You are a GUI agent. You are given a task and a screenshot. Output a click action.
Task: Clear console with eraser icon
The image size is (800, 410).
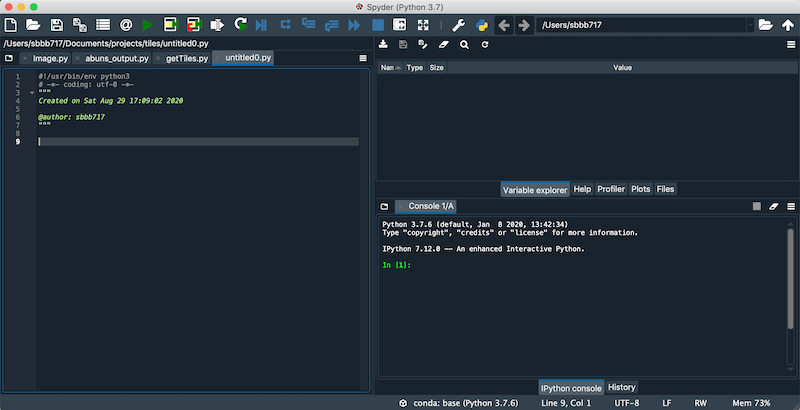(x=774, y=206)
